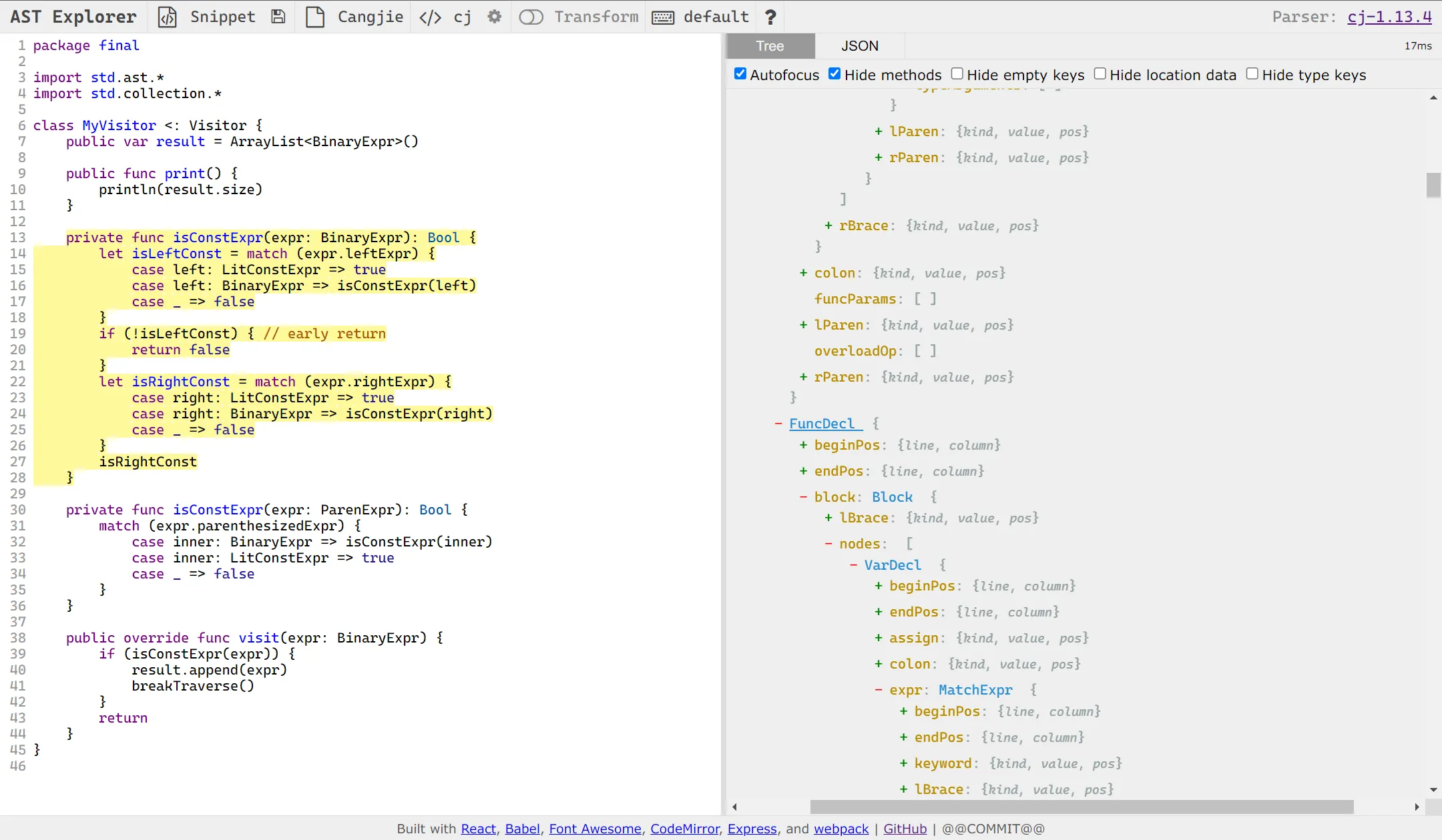Image resolution: width=1442 pixels, height=840 pixels.
Task: Open the cj-1.13.4 parser link
Action: (x=1389, y=17)
